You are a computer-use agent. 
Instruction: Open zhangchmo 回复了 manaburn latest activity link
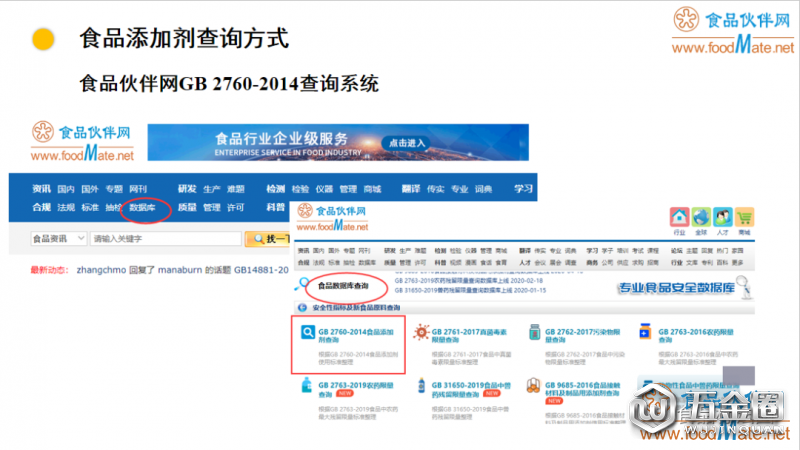[x=182, y=270]
